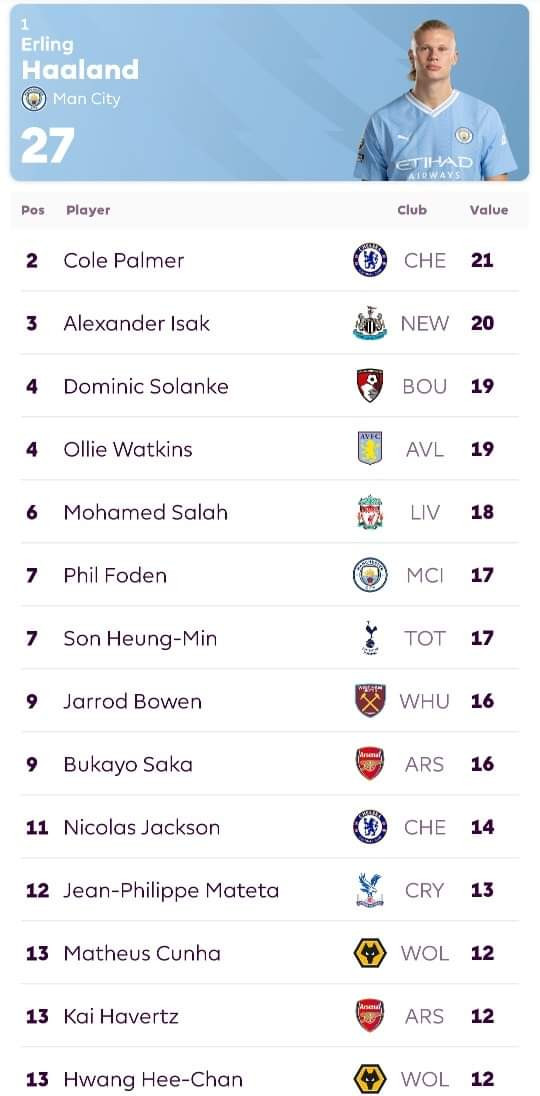Click the Haaland name in top banner
The width and height of the screenshot is (540, 1096).
point(80,68)
